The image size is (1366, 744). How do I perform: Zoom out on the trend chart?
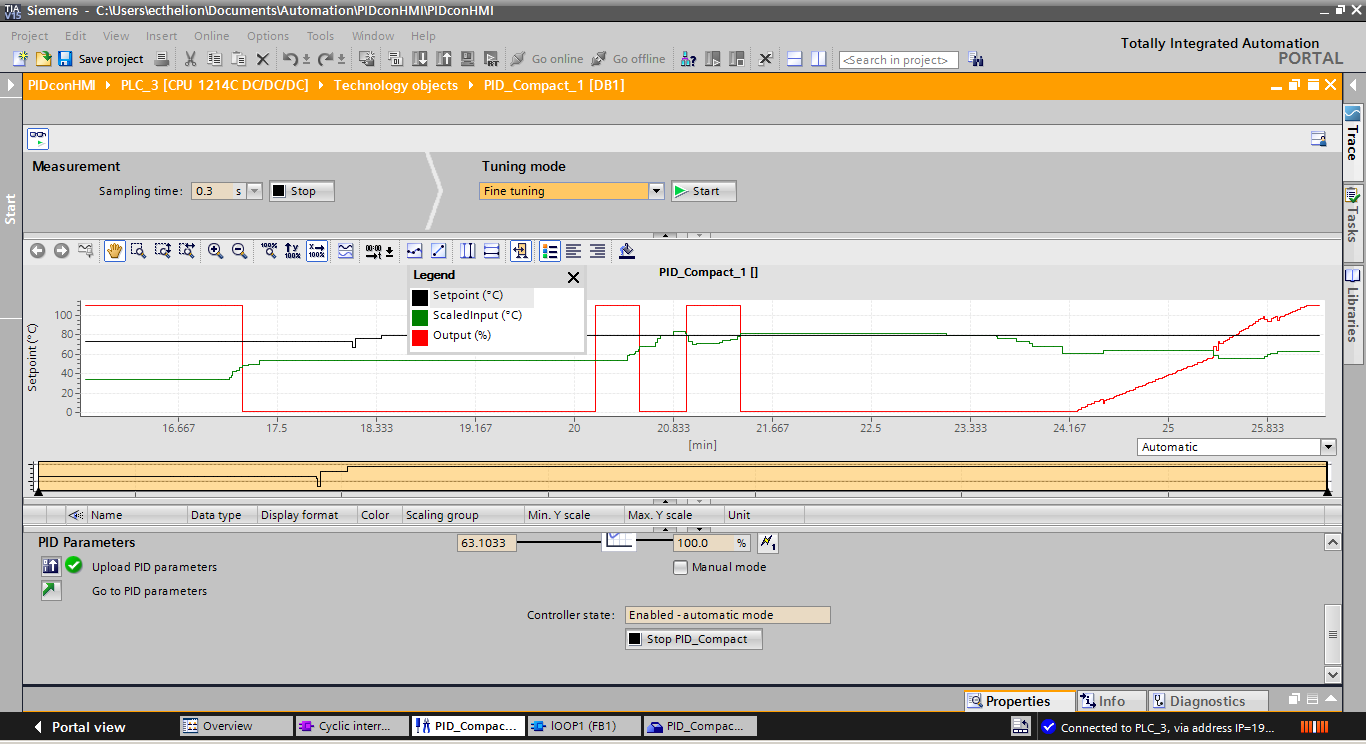tap(240, 251)
